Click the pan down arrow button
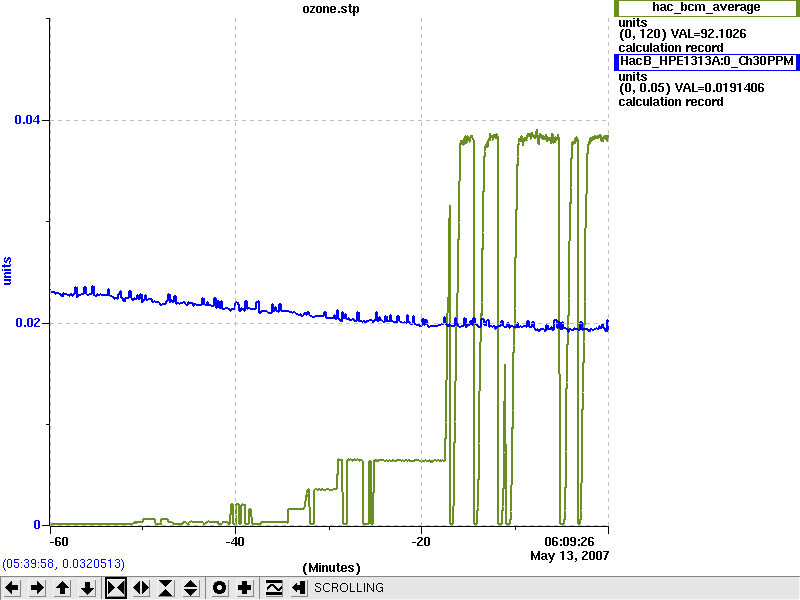800x600 pixels. (x=87, y=588)
